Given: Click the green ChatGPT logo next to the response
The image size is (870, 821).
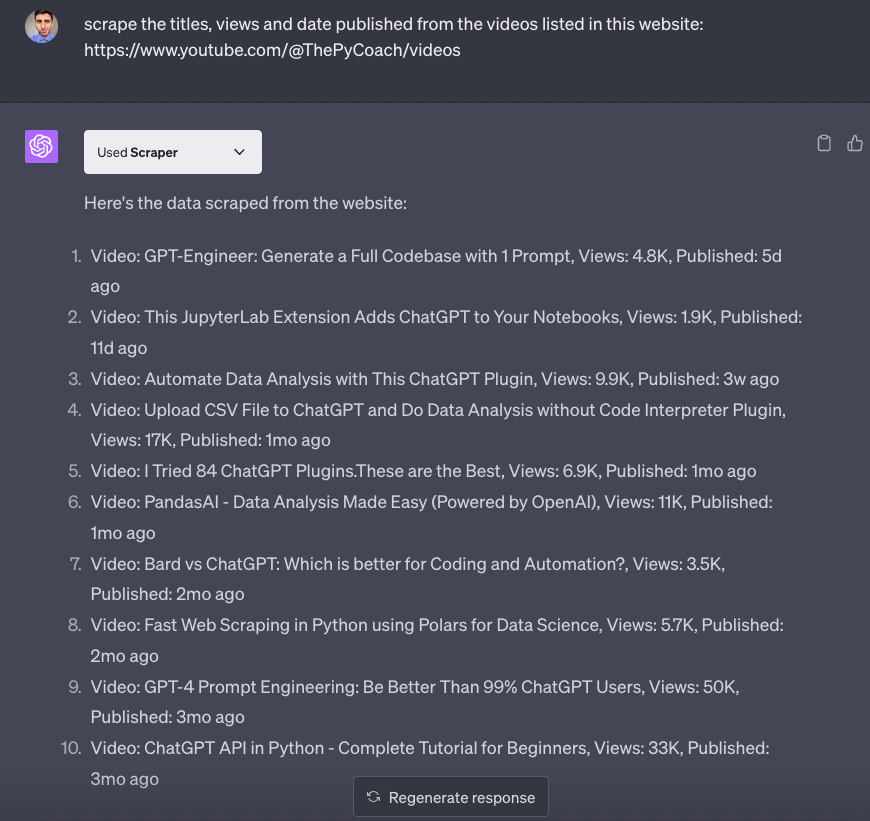Looking at the screenshot, I should tap(41, 146).
